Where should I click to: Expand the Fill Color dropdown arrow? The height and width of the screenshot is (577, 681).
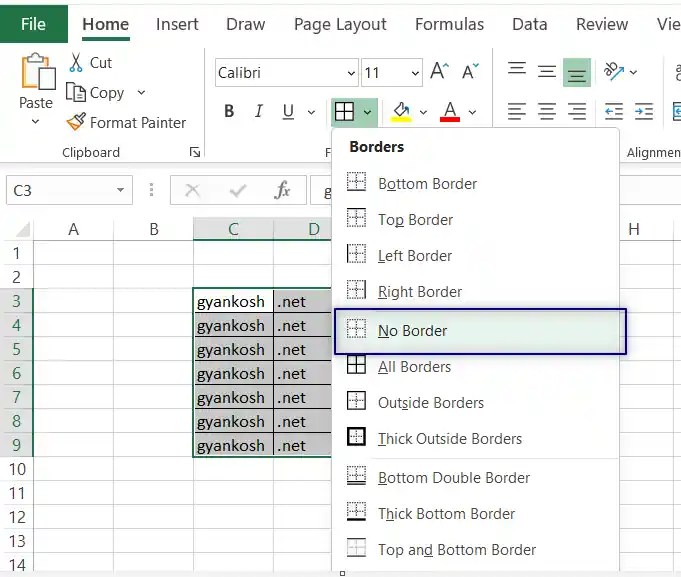(423, 112)
